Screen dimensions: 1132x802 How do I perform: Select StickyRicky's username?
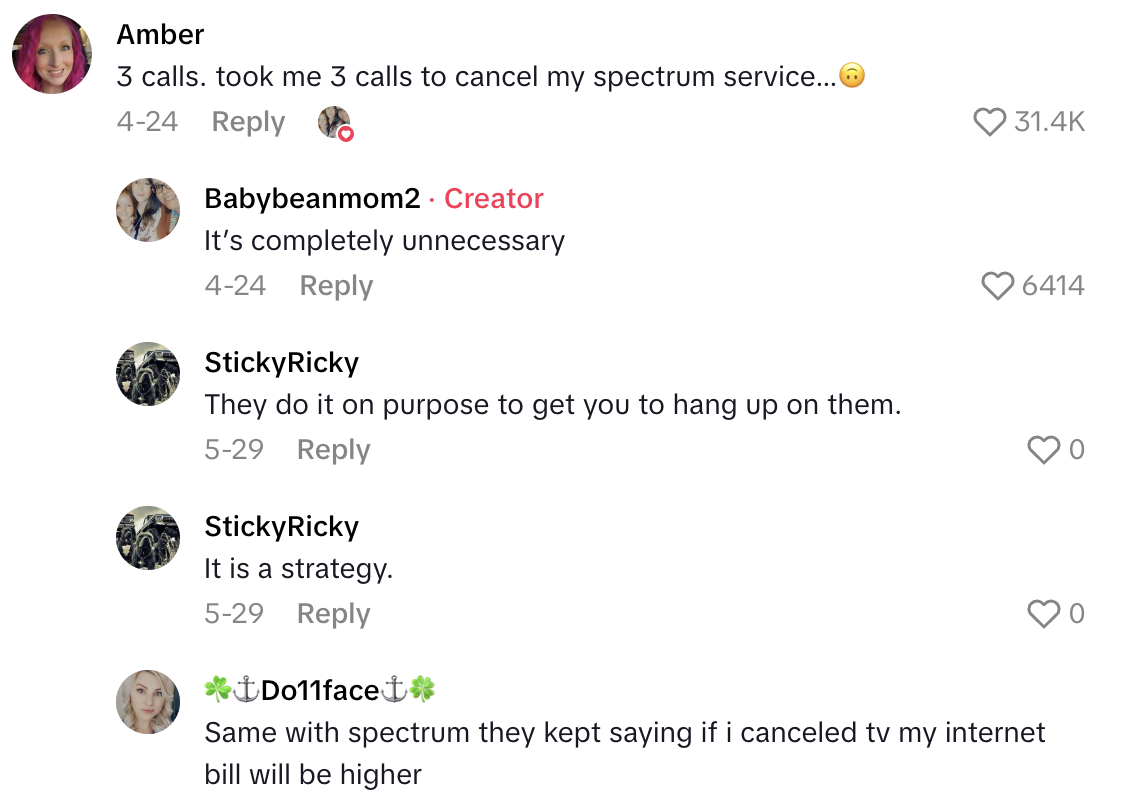[x=281, y=362]
